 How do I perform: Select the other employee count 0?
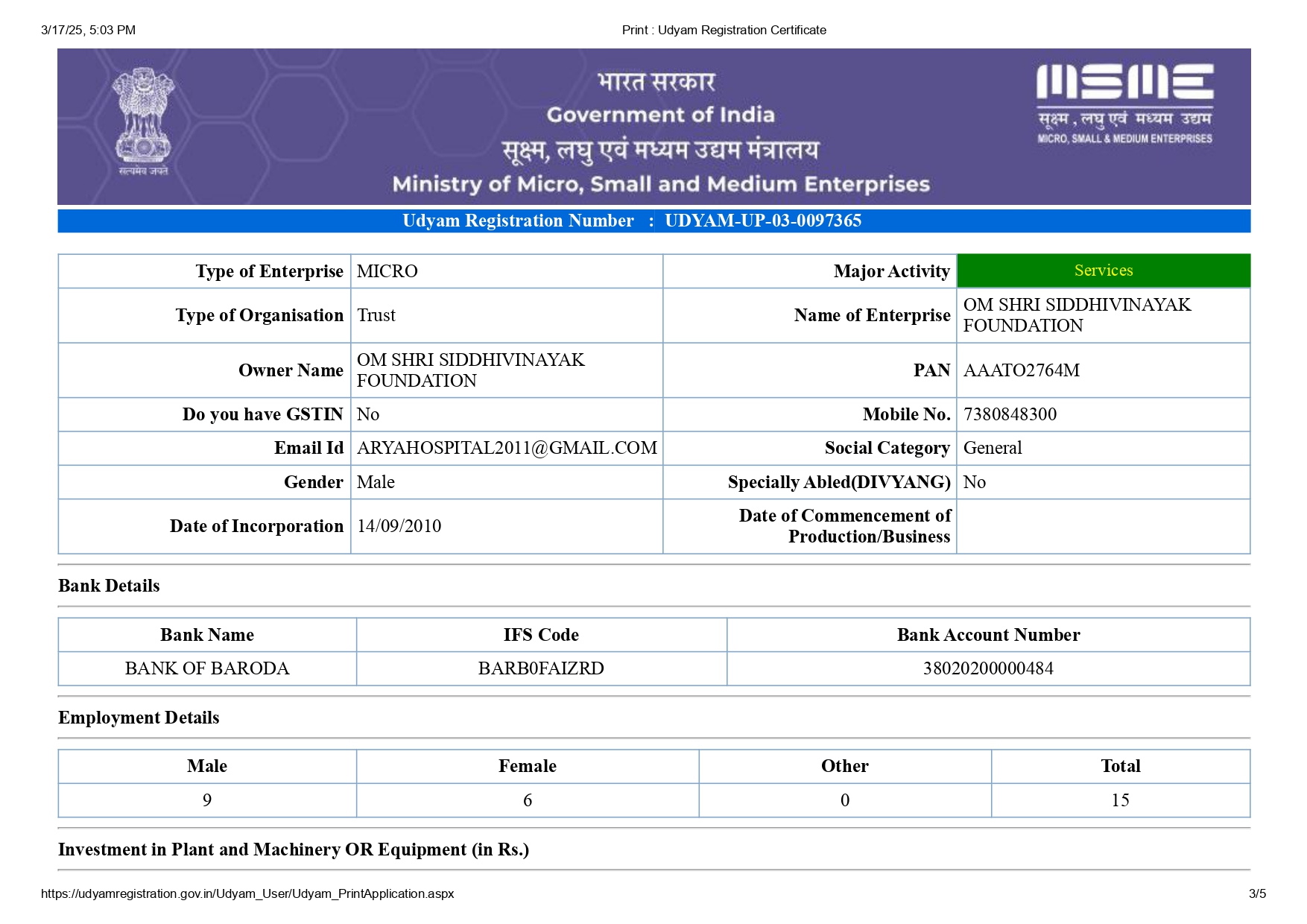[845, 800]
